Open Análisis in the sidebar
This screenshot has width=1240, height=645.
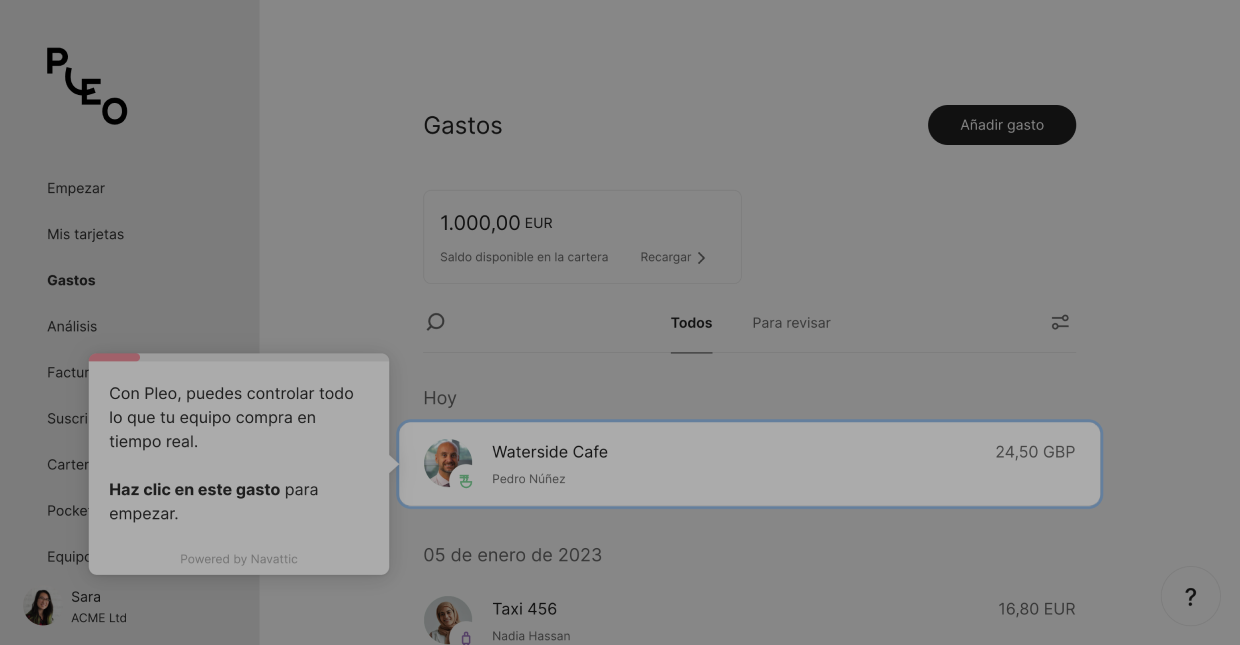[x=72, y=326]
